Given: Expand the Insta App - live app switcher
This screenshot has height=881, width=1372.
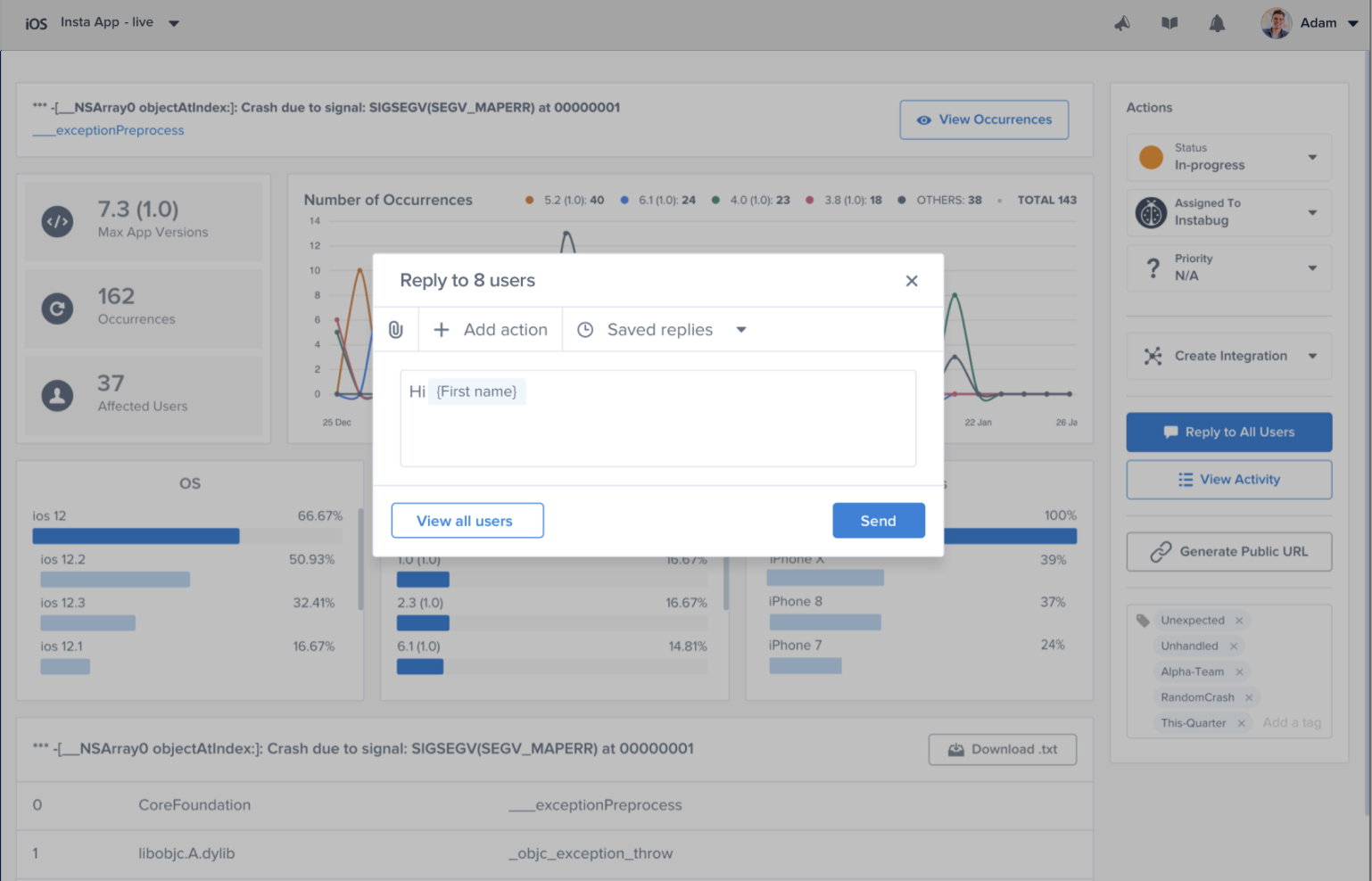Looking at the screenshot, I should click(x=174, y=23).
